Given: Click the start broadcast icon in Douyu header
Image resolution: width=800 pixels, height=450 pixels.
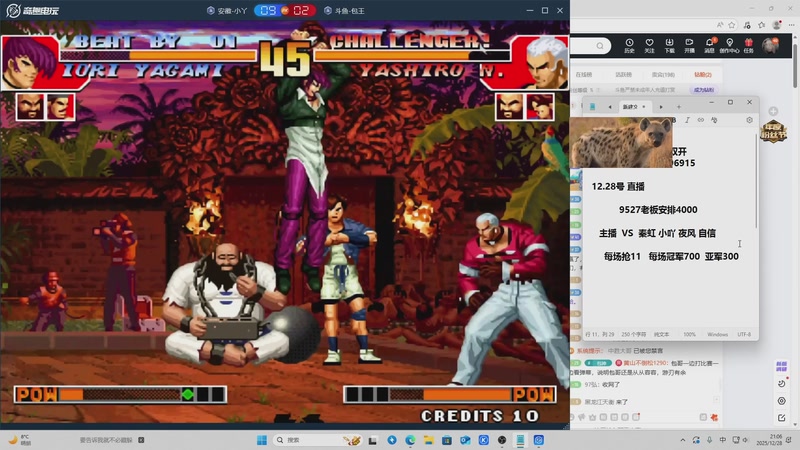Looking at the screenshot, I should coord(689,45).
